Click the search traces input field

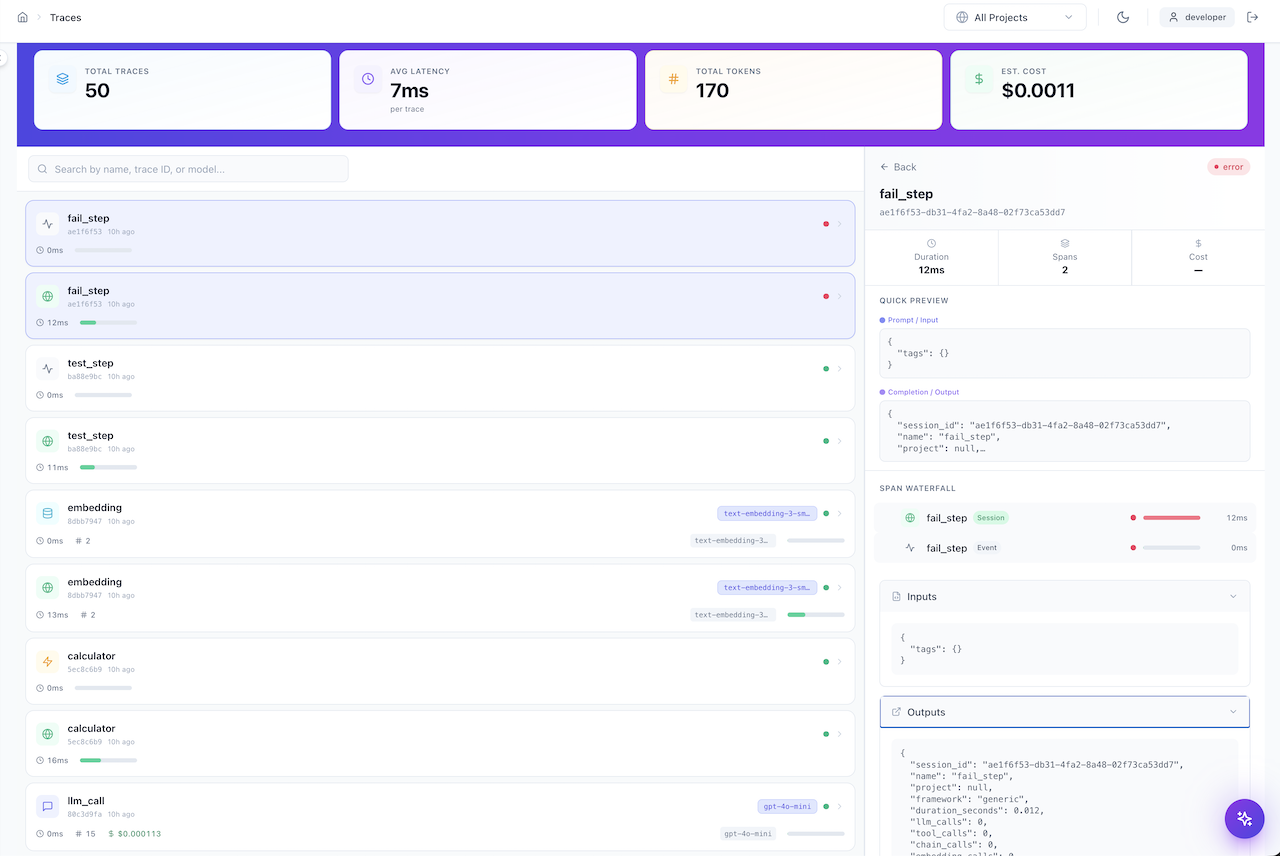[188, 169]
